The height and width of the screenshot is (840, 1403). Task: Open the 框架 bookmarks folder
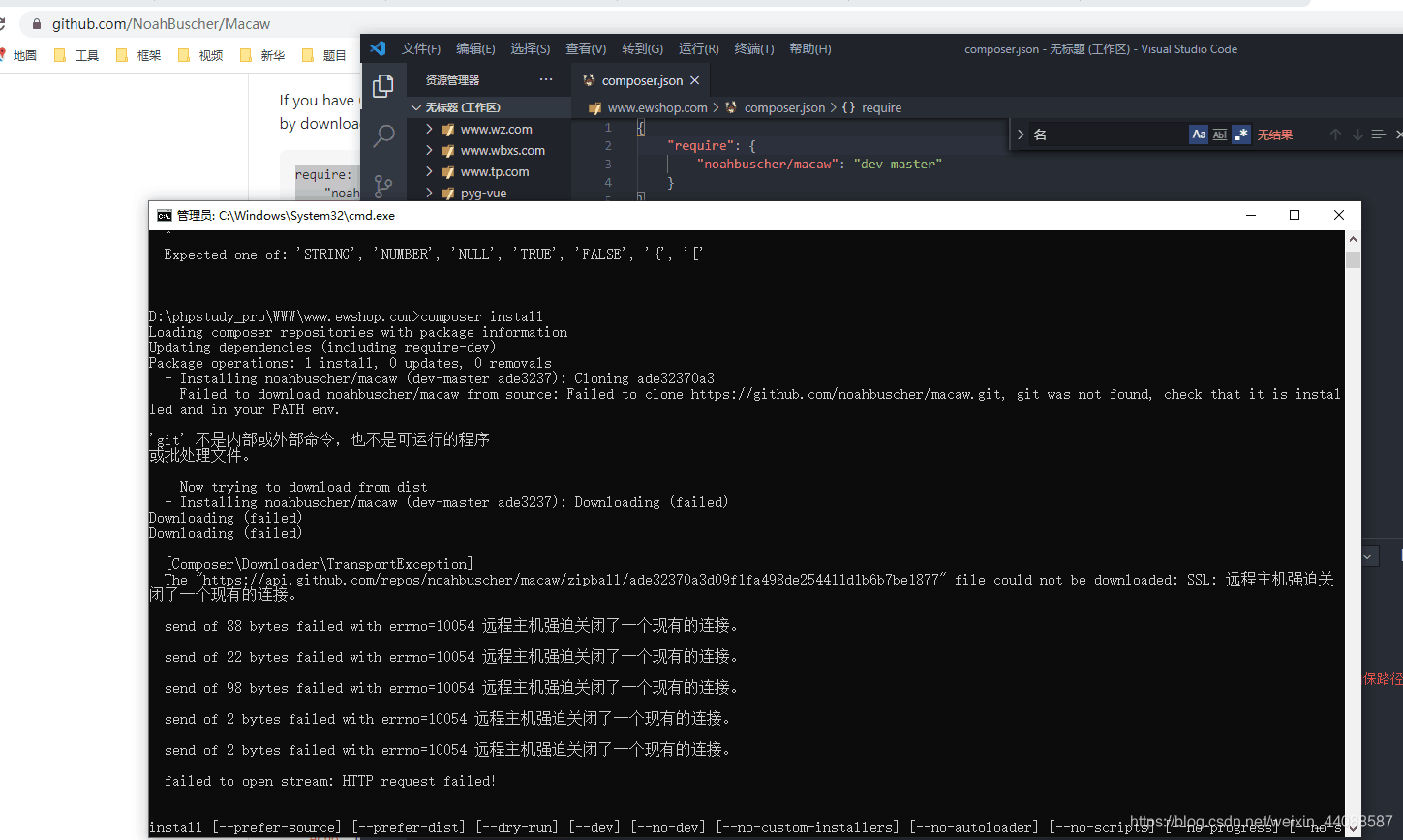click(x=138, y=55)
